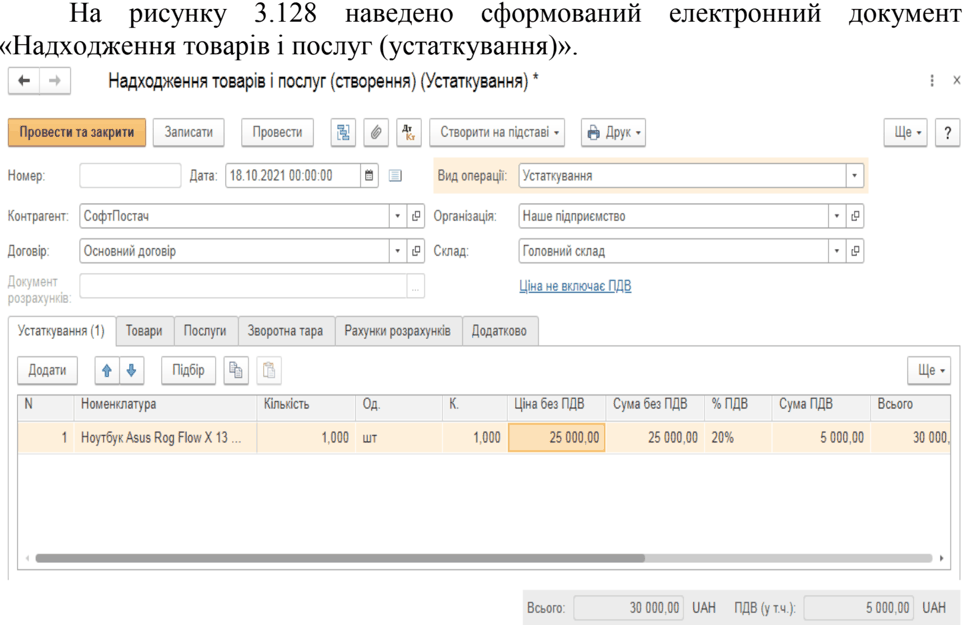Image resolution: width=963 pixels, height=625 pixels.
Task: Select the Од. cell шт
Action: tap(399, 438)
